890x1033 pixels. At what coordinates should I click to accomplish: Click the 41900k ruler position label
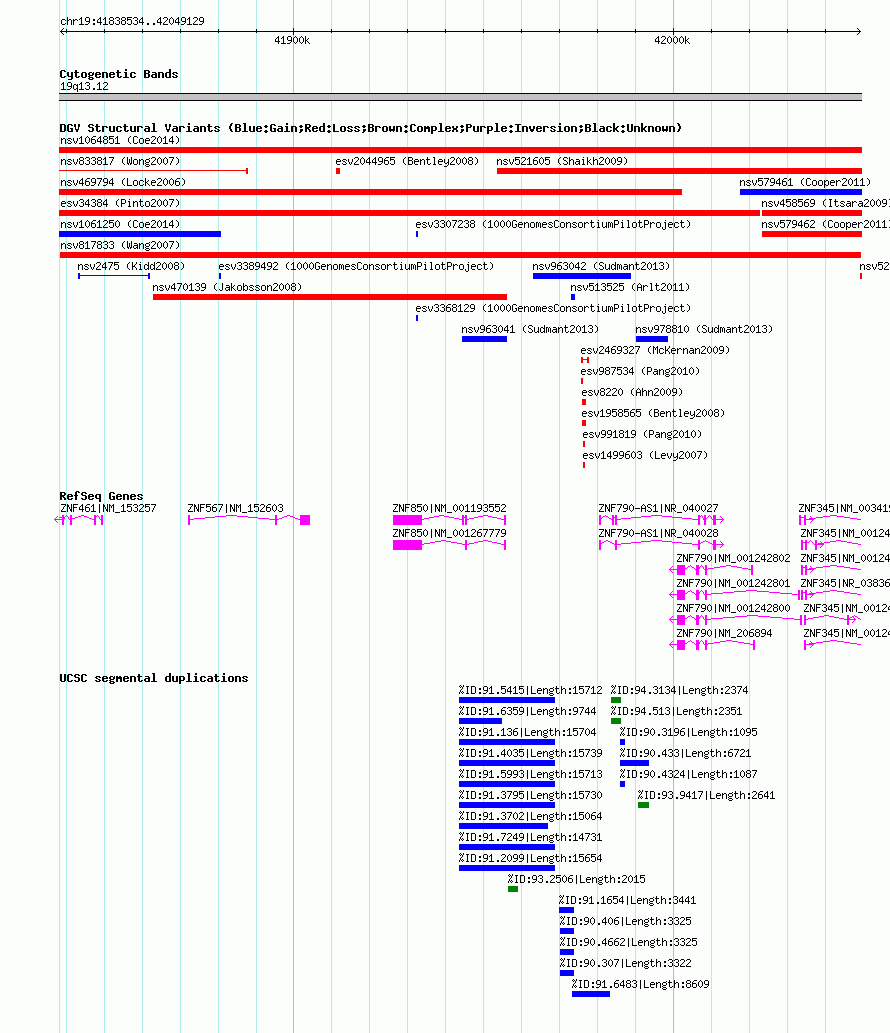292,41
